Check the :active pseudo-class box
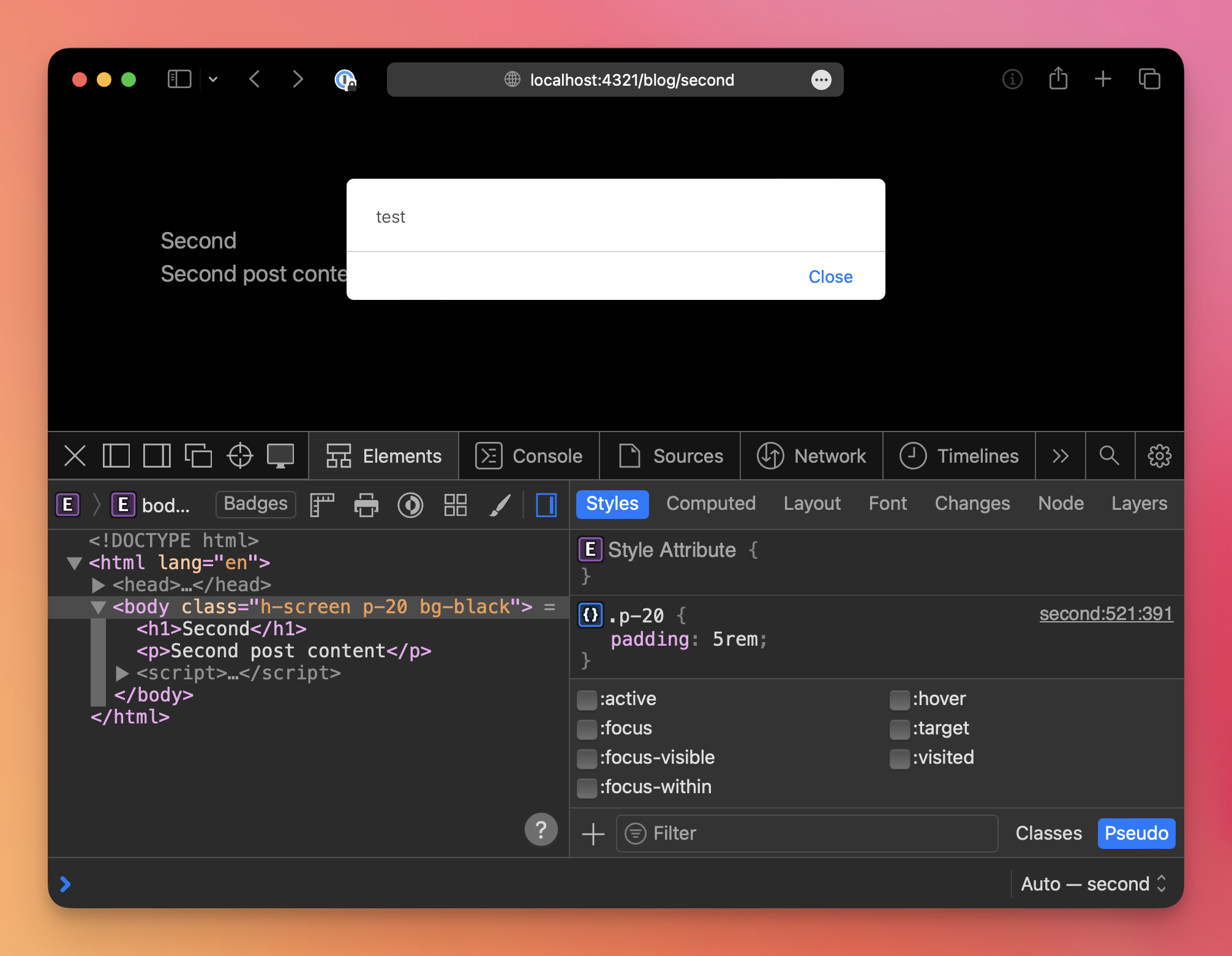1232x956 pixels. 587,700
